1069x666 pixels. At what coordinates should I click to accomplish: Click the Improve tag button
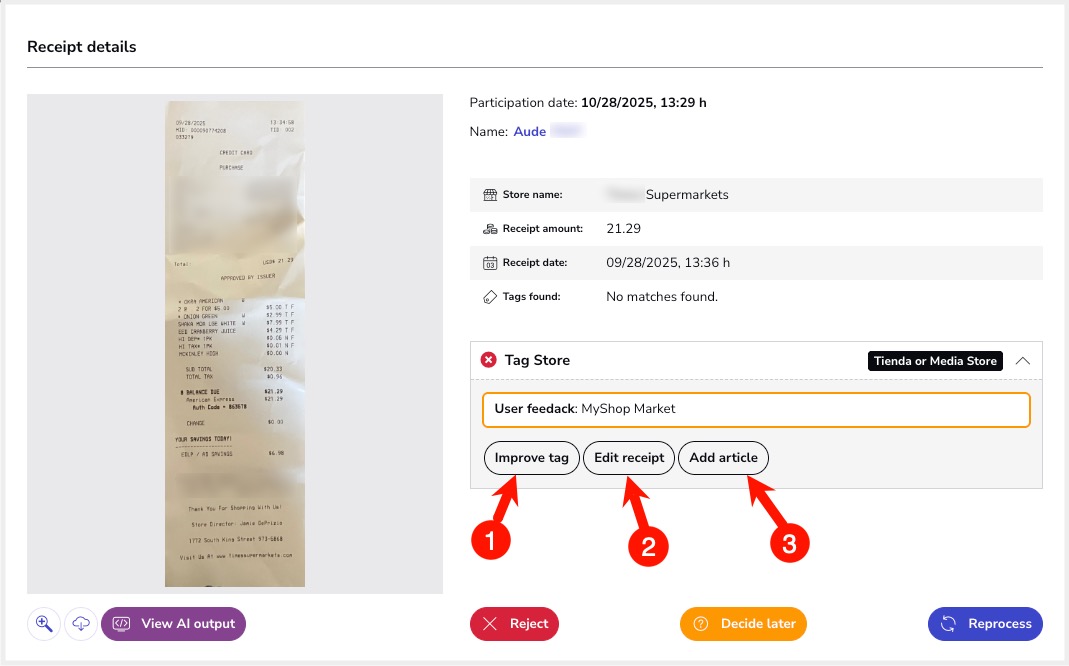[x=531, y=458]
